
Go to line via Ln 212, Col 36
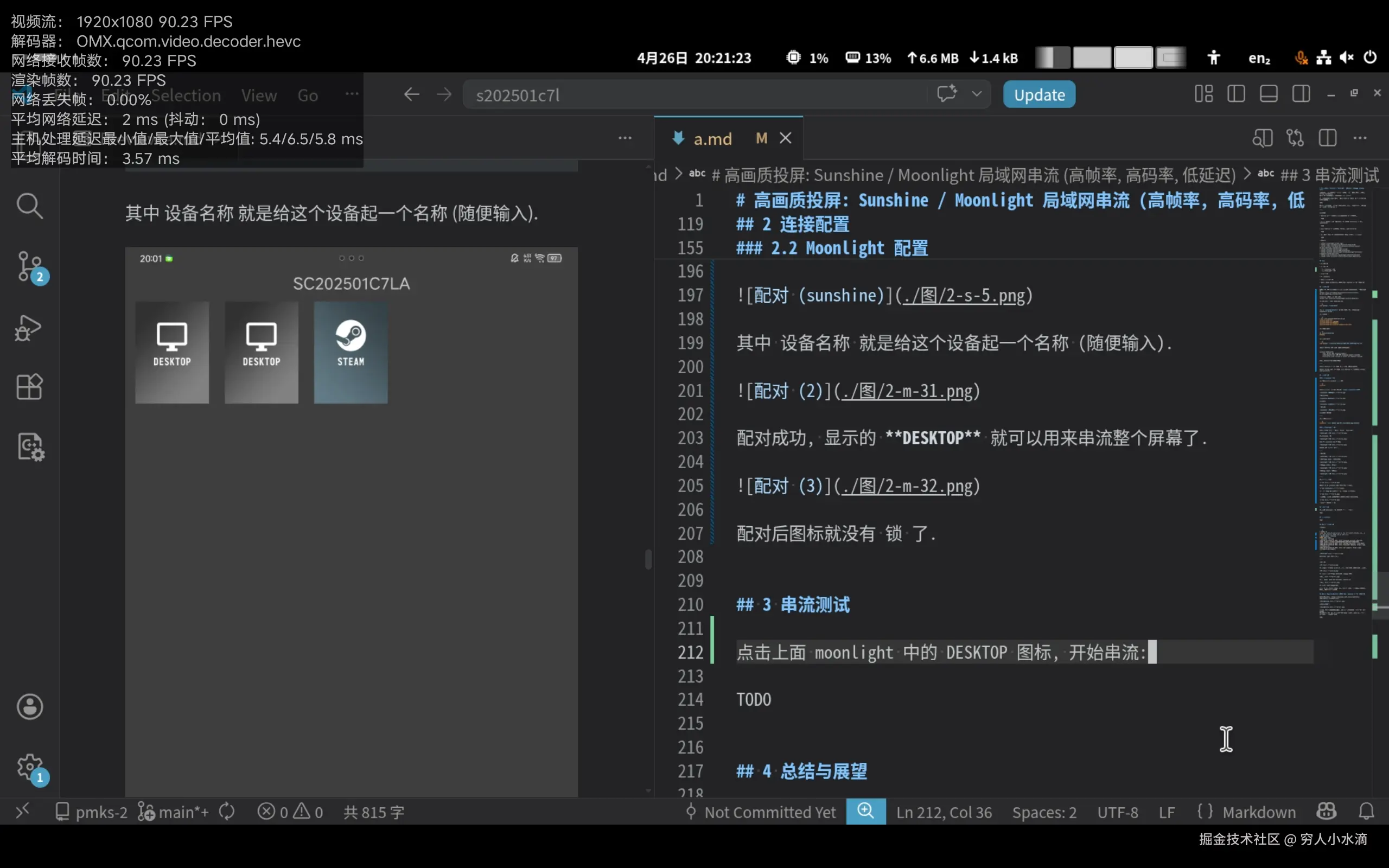tap(944, 812)
